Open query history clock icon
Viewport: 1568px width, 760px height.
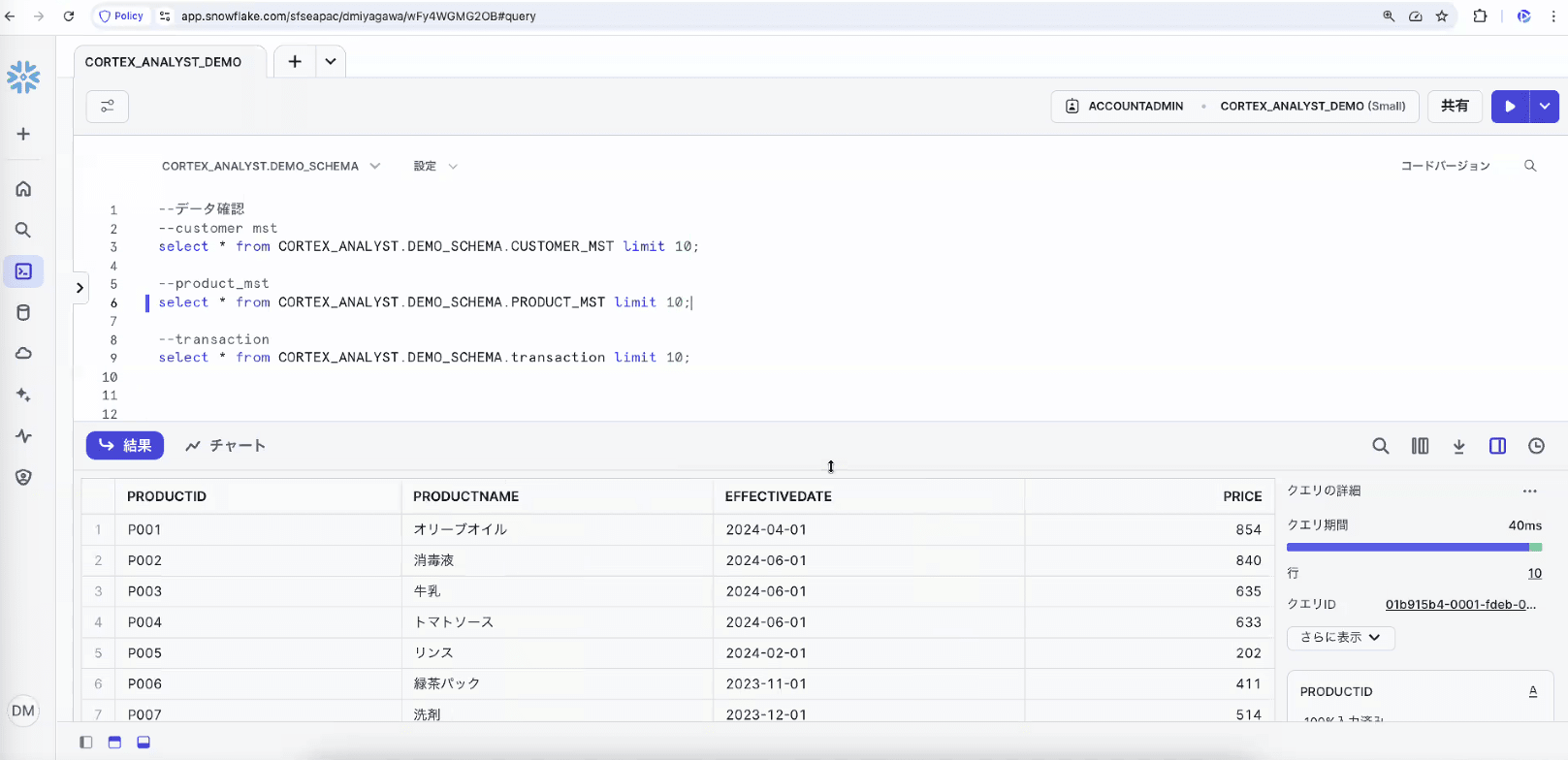point(1537,446)
